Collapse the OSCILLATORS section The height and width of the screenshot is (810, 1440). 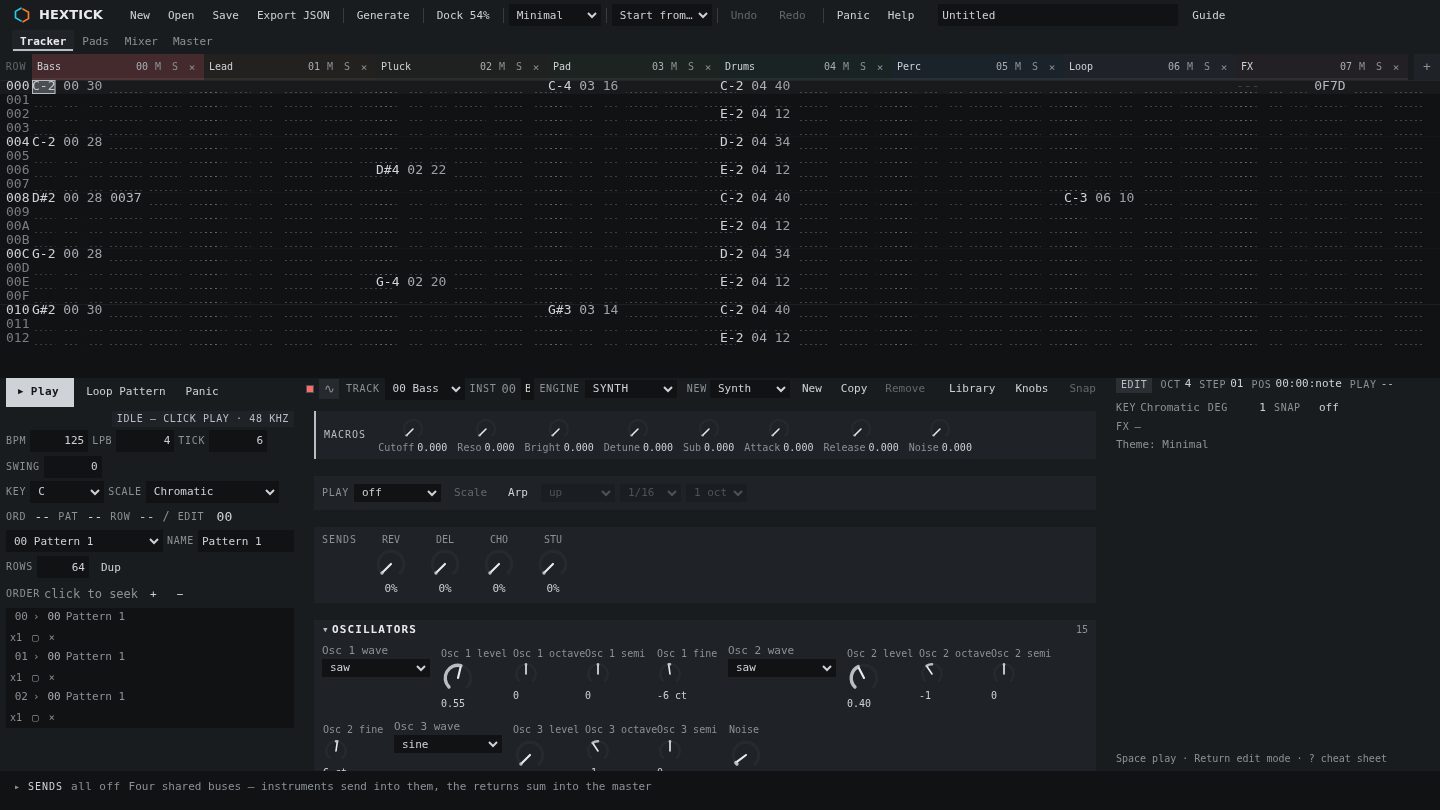369,629
